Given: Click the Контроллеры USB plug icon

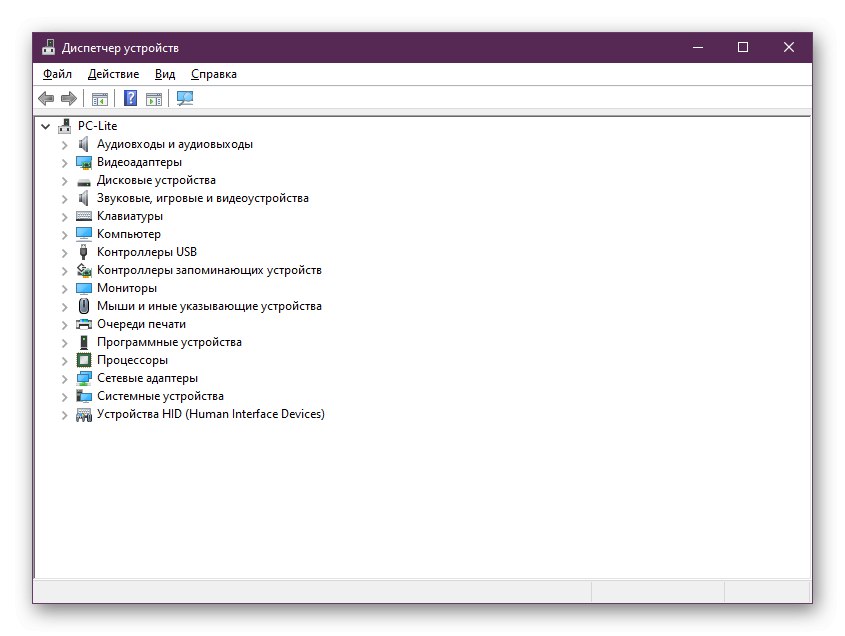Looking at the screenshot, I should pyautogui.click(x=84, y=252).
